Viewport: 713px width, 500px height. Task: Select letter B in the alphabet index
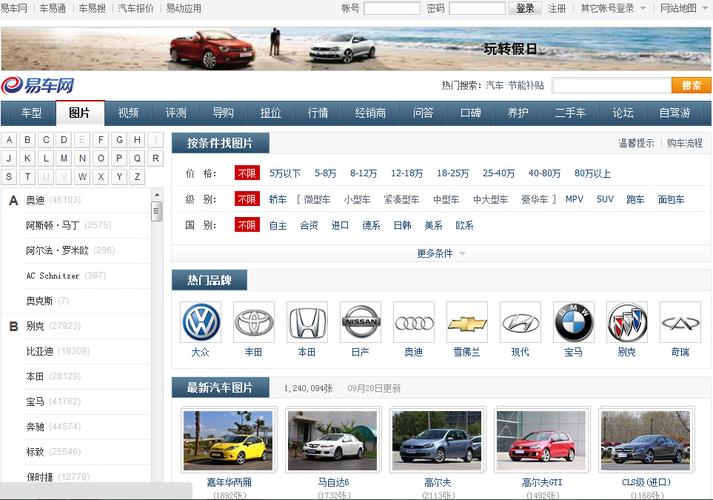pyautogui.click(x=28, y=140)
